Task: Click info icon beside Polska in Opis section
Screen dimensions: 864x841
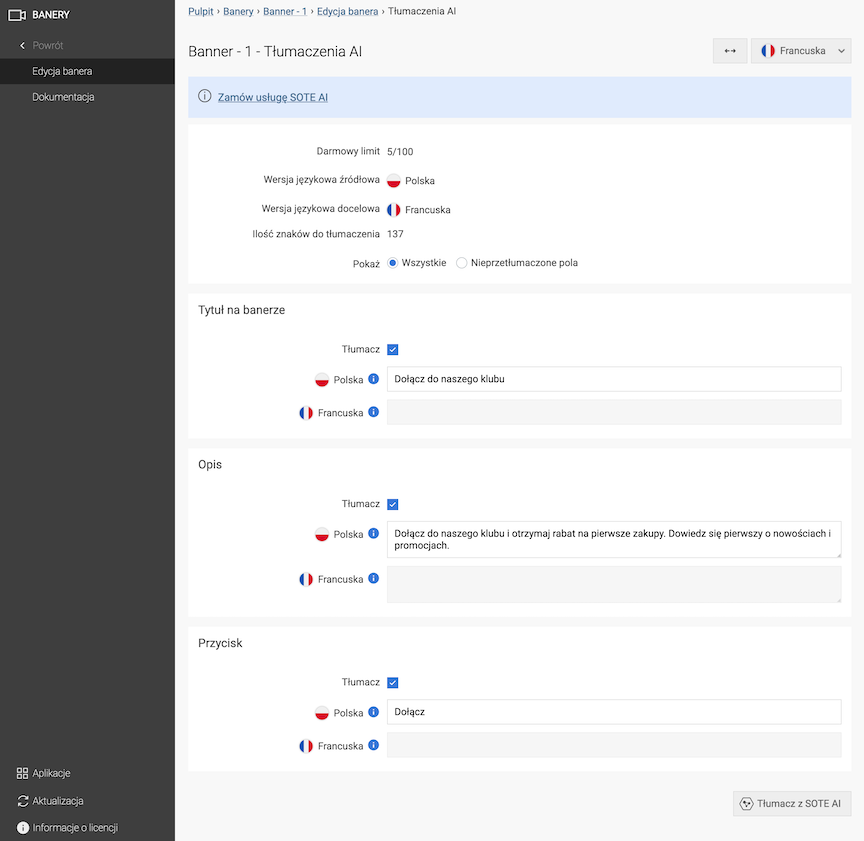Action: pyautogui.click(x=374, y=533)
